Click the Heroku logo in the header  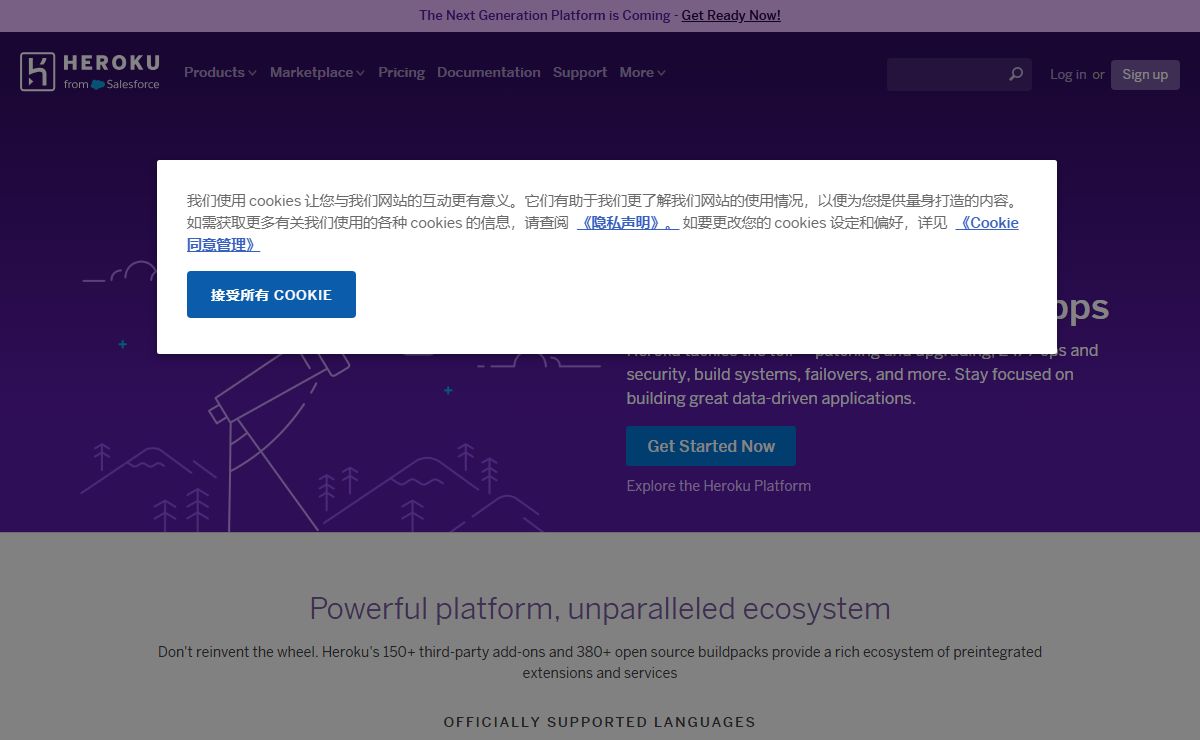pos(90,72)
